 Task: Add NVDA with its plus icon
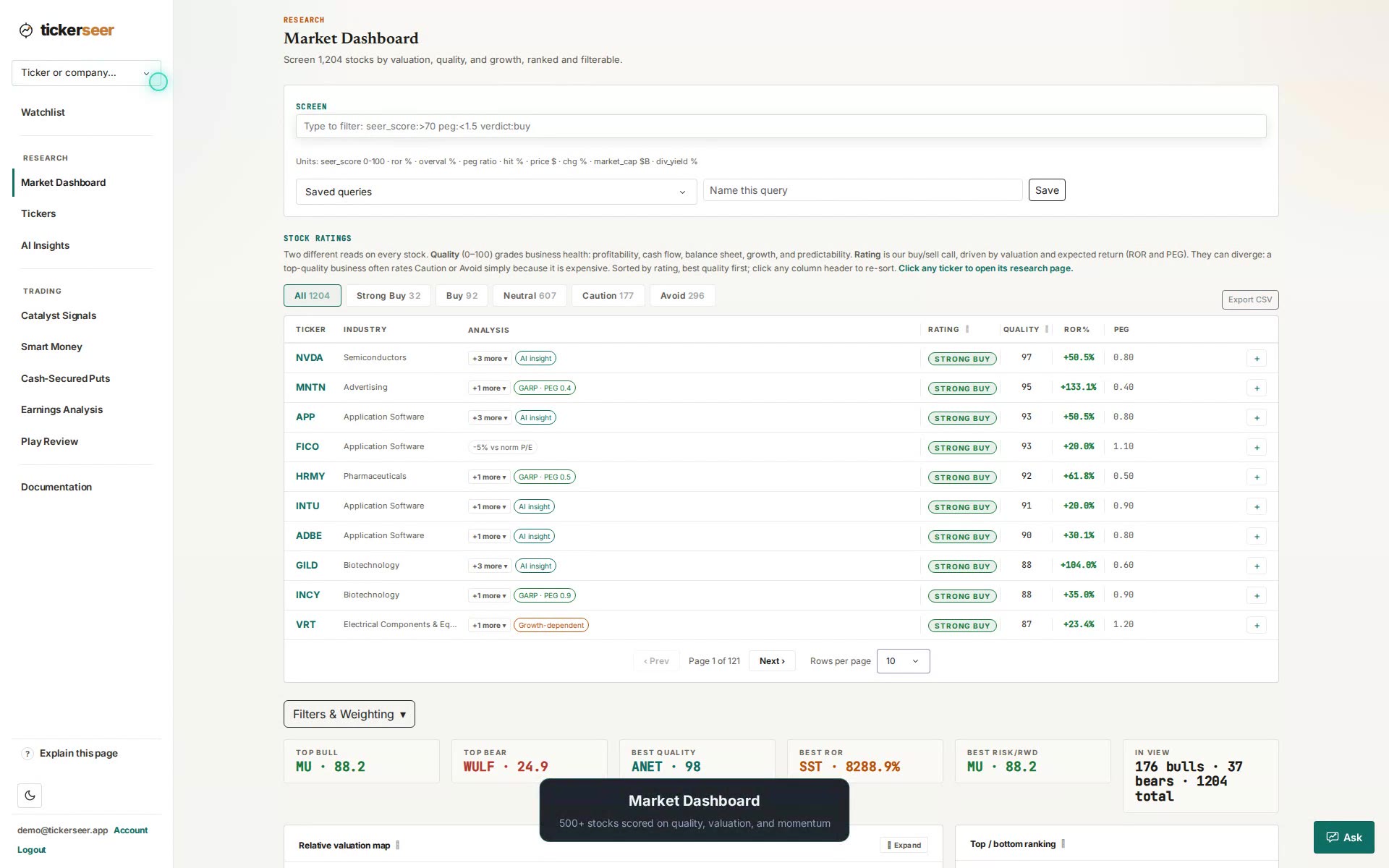tap(1257, 359)
